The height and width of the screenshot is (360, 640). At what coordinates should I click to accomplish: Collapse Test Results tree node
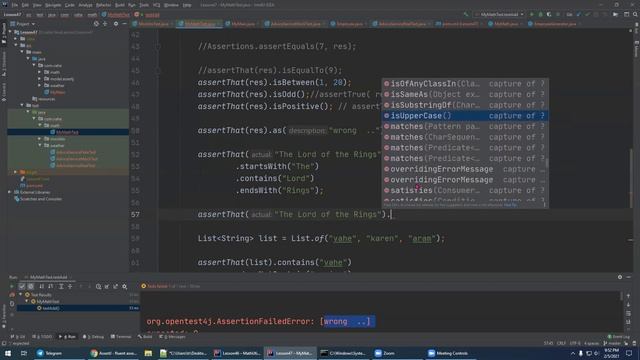point(20,294)
